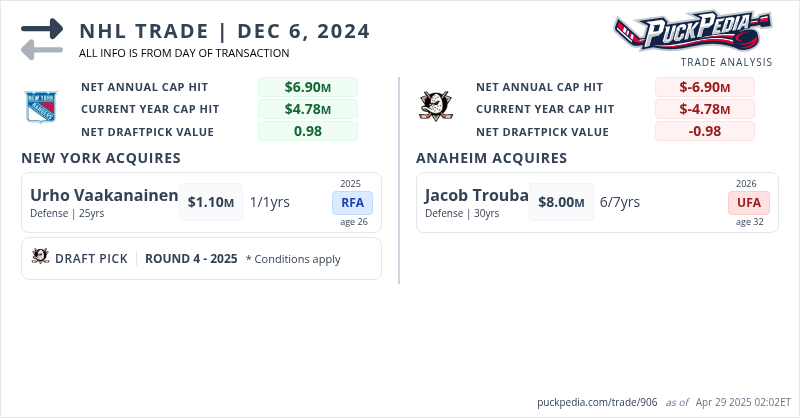The height and width of the screenshot is (418, 800).
Task: Click the Conditions apply note
Action: pyautogui.click(x=293, y=259)
